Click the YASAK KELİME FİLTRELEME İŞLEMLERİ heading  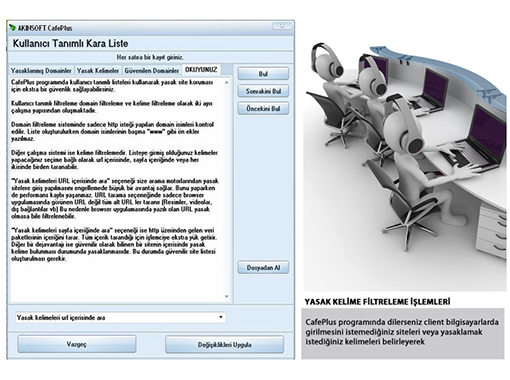point(377,302)
